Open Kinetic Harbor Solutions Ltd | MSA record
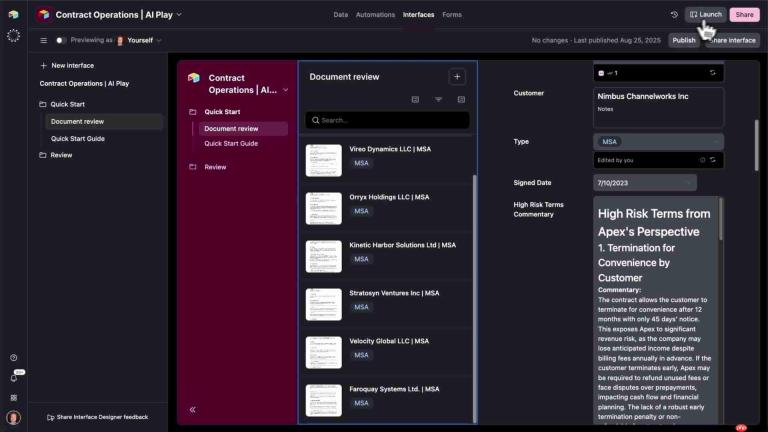Viewport: 768px width, 432px height. (387, 256)
